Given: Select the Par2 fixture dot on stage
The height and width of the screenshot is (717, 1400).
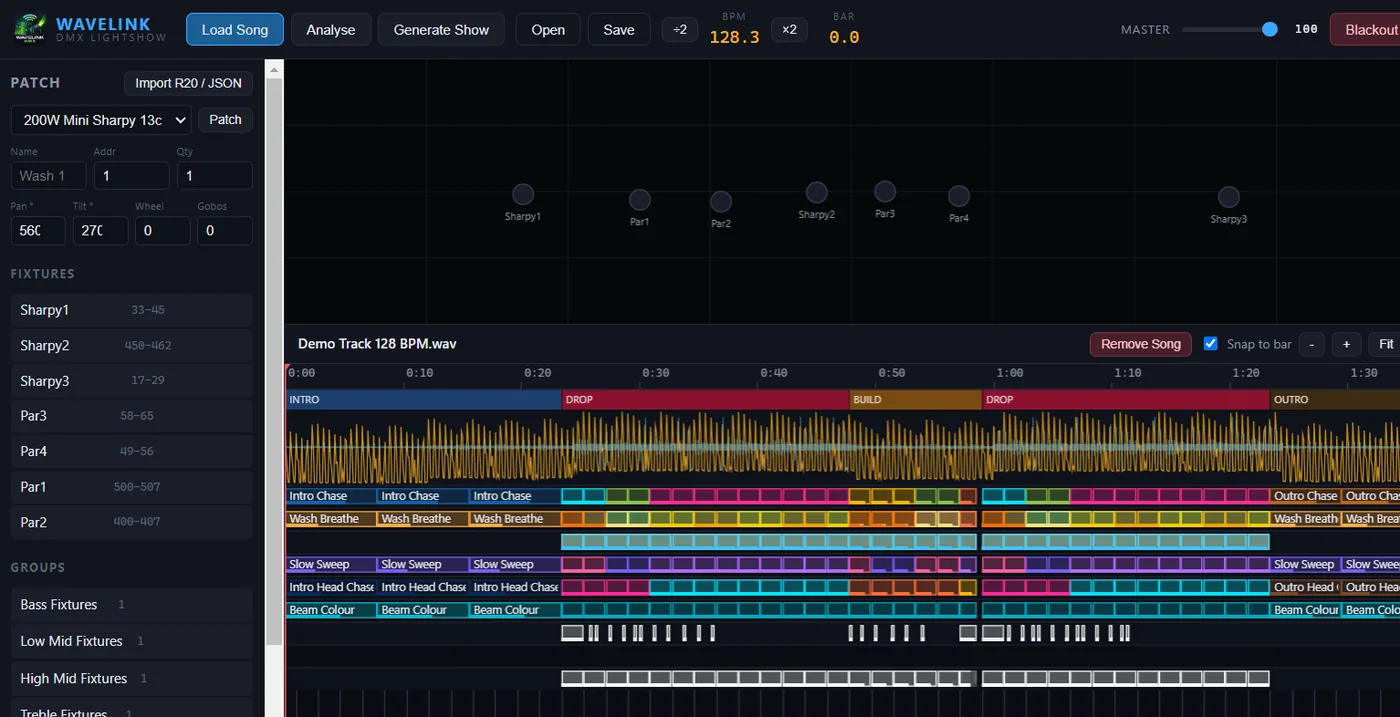Looking at the screenshot, I should tap(721, 202).
